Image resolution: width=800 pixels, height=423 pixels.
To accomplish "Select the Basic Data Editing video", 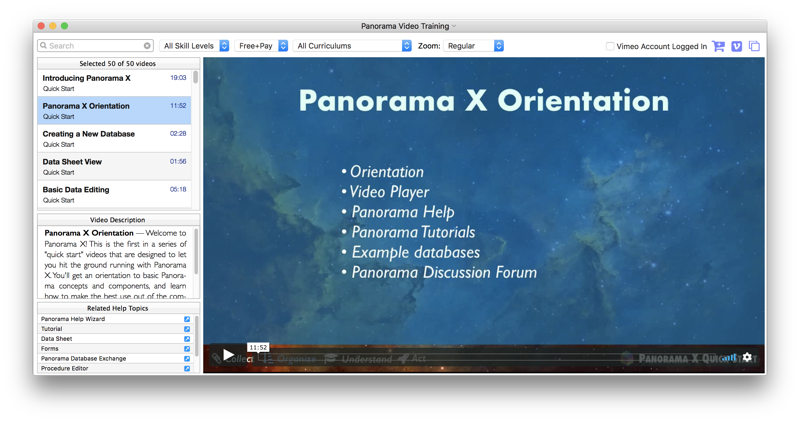I will [114, 194].
